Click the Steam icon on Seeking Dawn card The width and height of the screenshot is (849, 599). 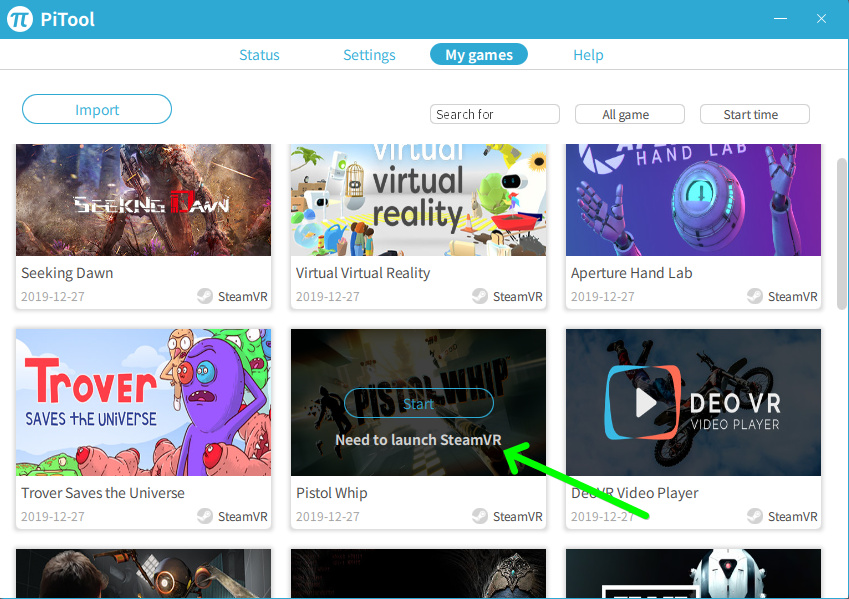pyautogui.click(x=205, y=296)
